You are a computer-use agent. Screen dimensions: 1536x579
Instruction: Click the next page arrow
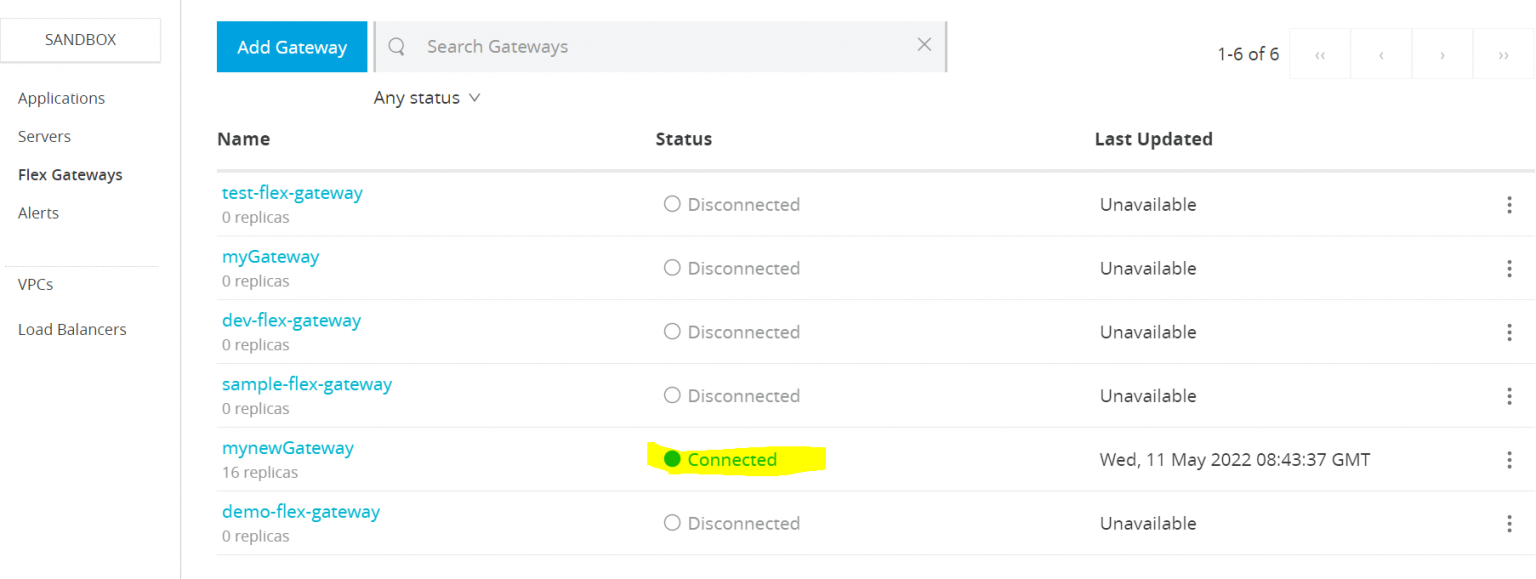pos(1442,54)
